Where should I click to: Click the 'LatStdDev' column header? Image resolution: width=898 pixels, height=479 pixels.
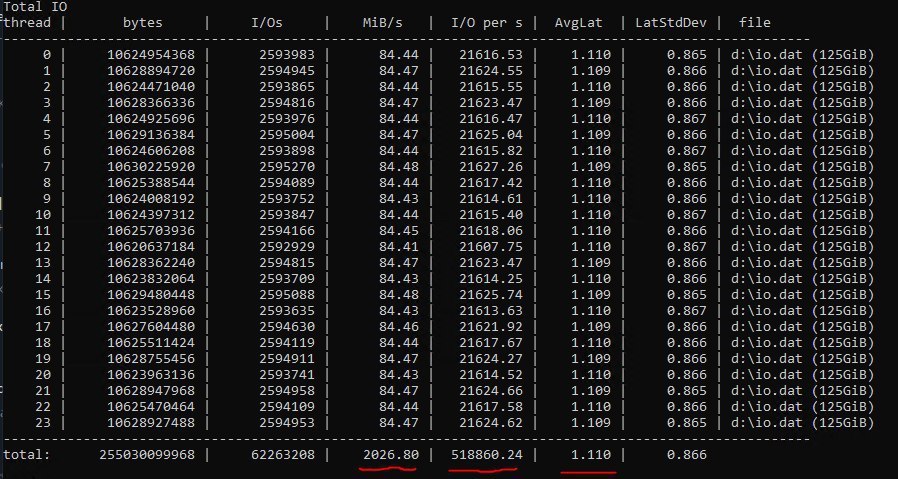coord(671,23)
